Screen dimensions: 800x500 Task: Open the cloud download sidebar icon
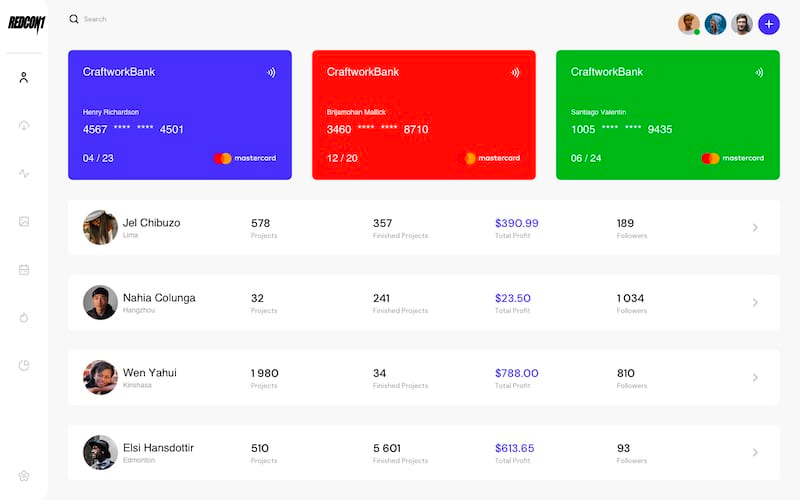(x=23, y=125)
